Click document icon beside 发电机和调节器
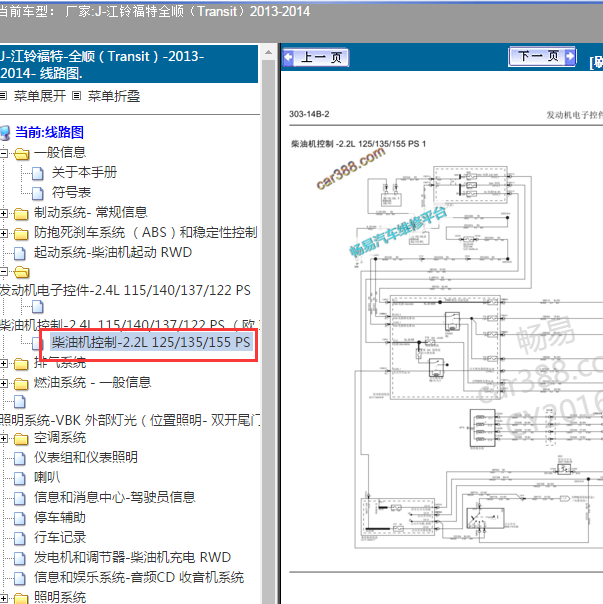603x604 pixels. [20, 558]
